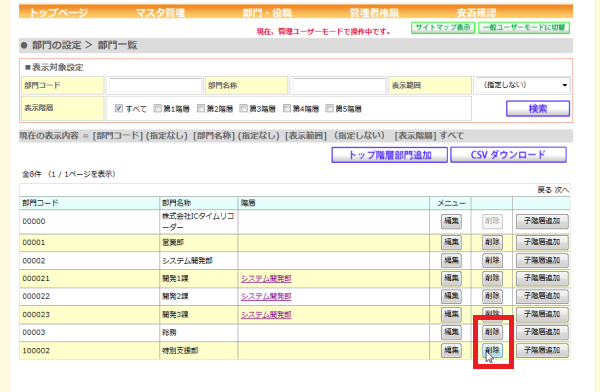Open the 安否確認 menu
This screenshot has width=600, height=392.
[476, 13]
